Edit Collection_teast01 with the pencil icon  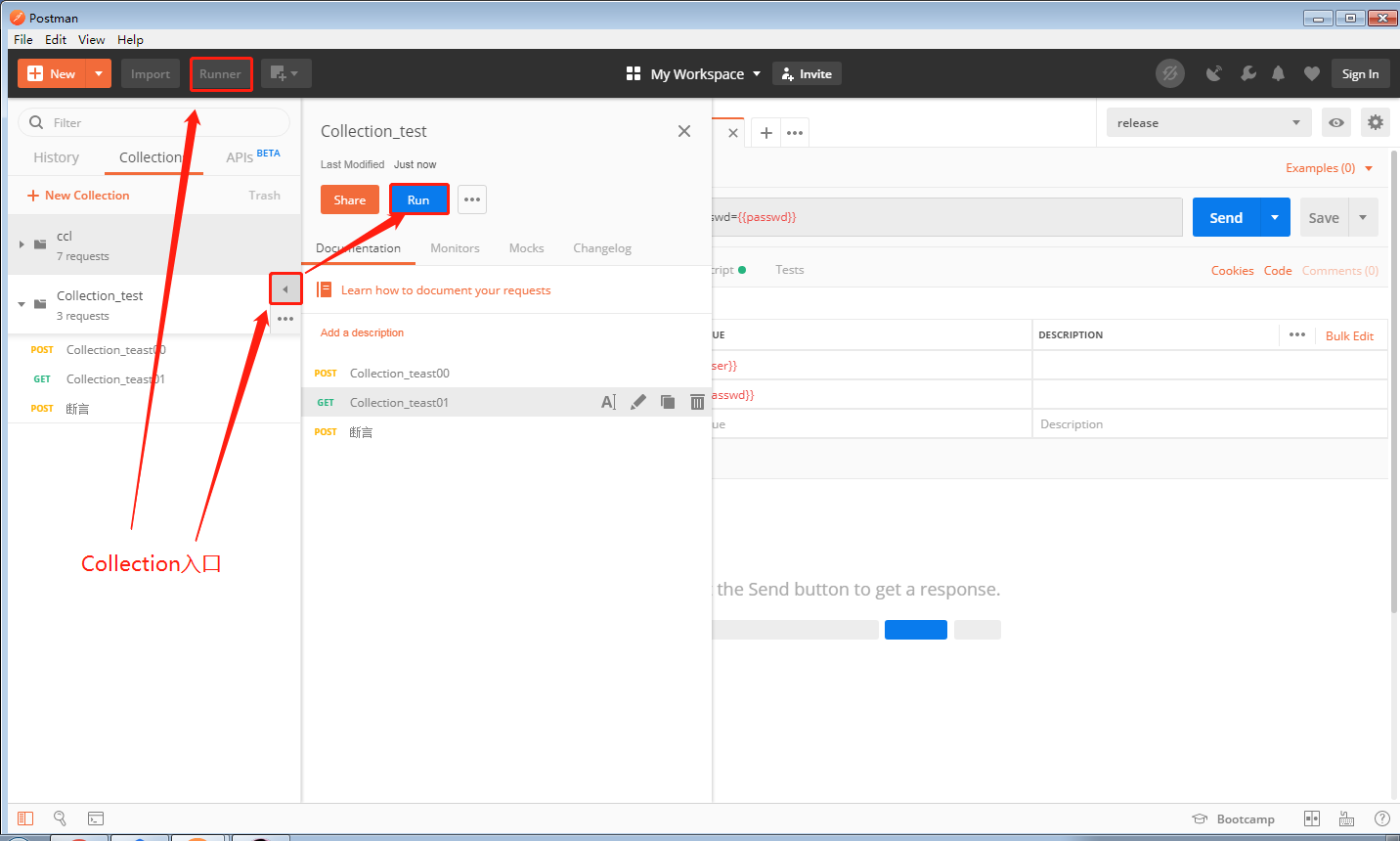638,402
